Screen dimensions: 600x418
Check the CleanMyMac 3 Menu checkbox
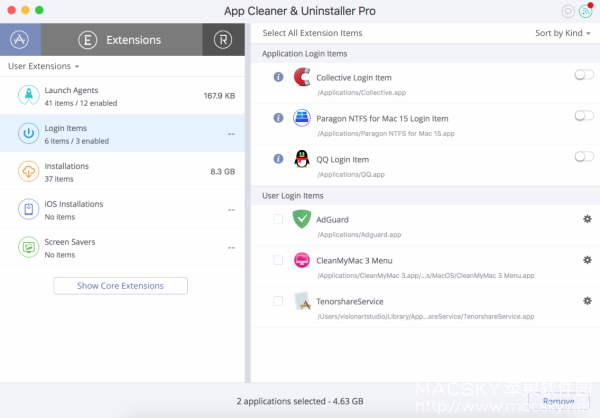pyautogui.click(x=278, y=260)
